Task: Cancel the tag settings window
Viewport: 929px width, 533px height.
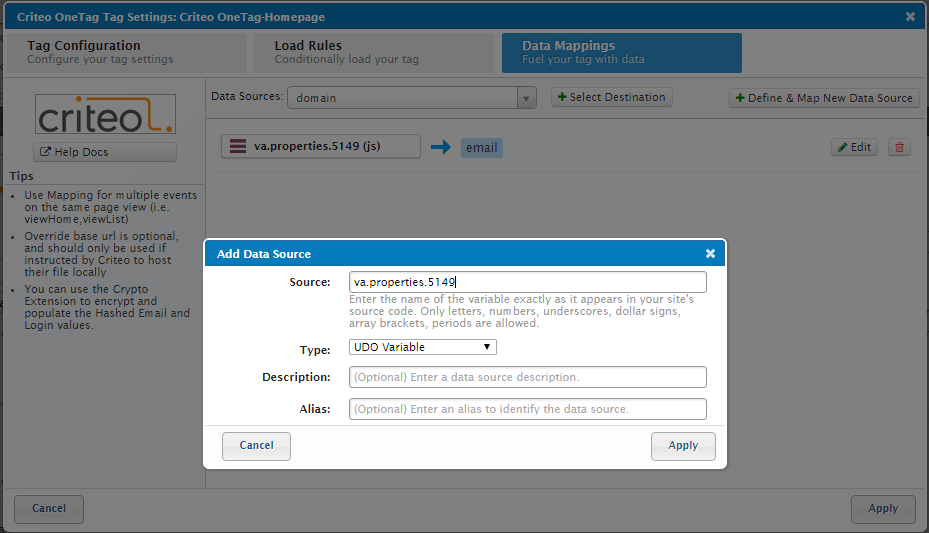Action: (x=49, y=509)
